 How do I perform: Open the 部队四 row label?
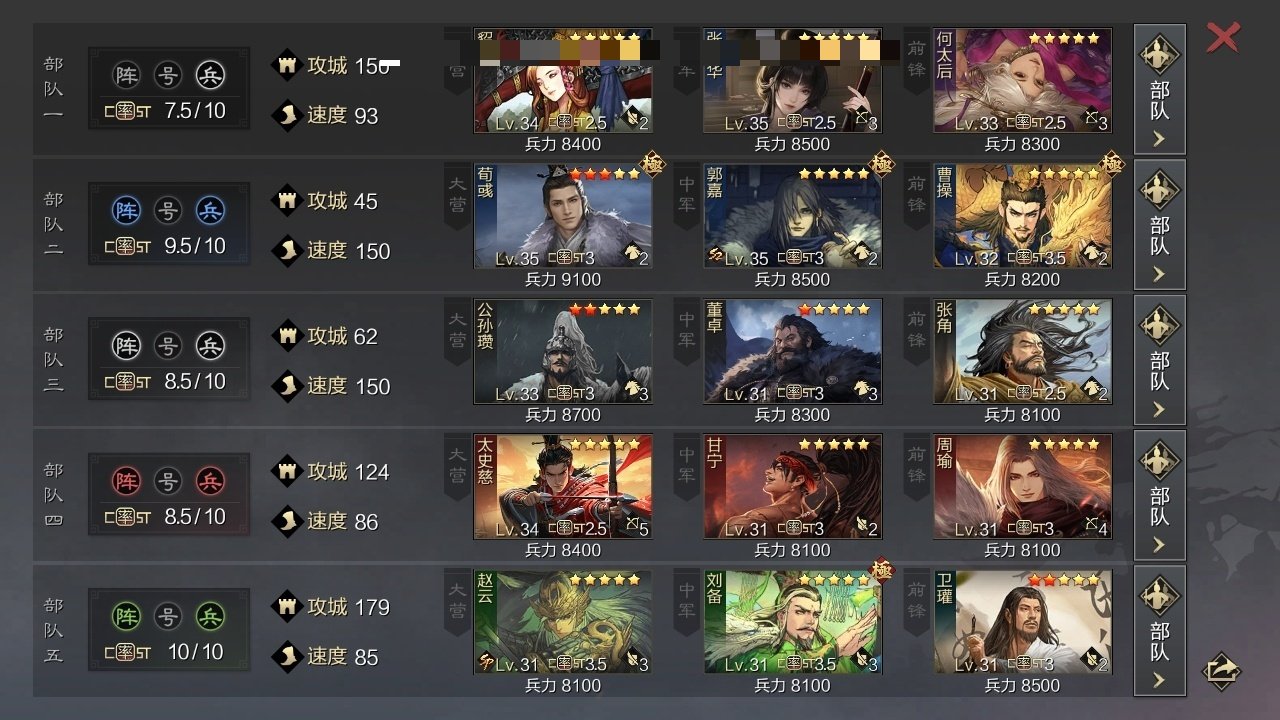(53, 496)
